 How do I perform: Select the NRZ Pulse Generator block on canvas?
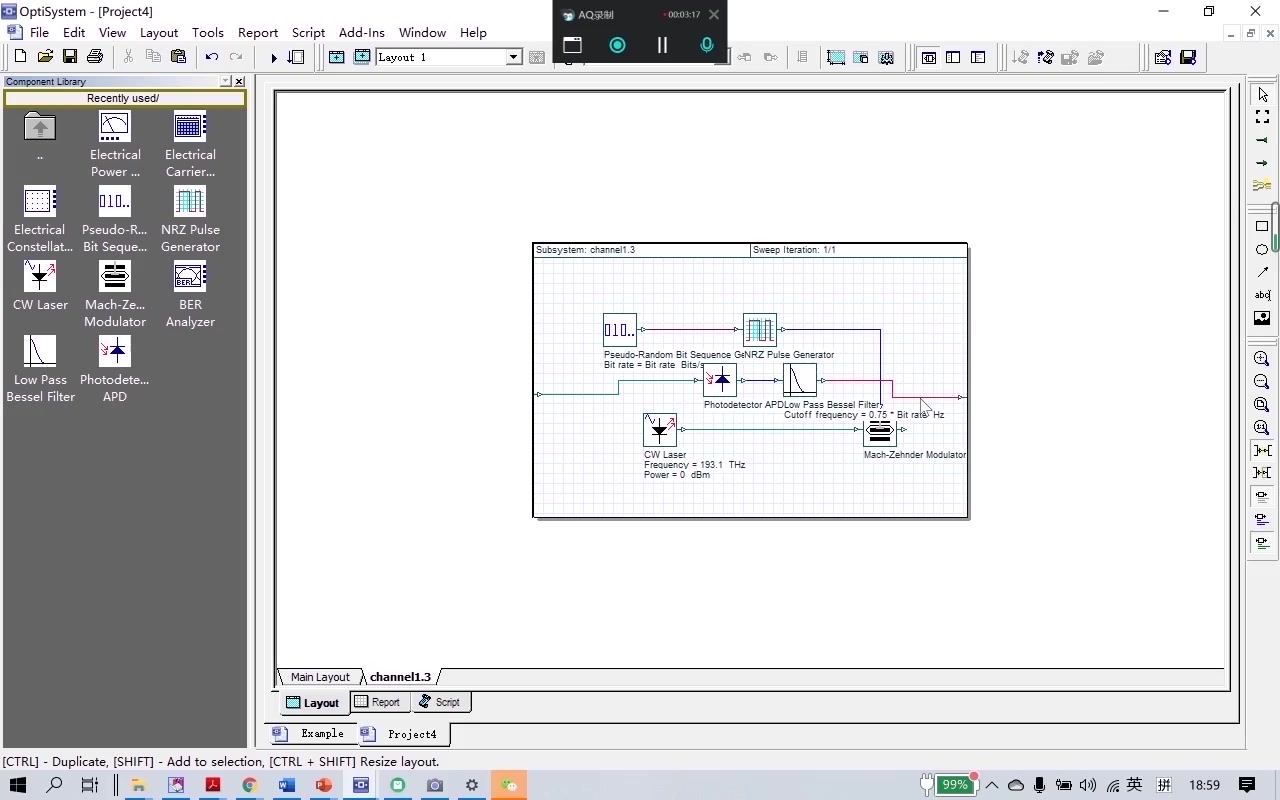click(x=760, y=330)
